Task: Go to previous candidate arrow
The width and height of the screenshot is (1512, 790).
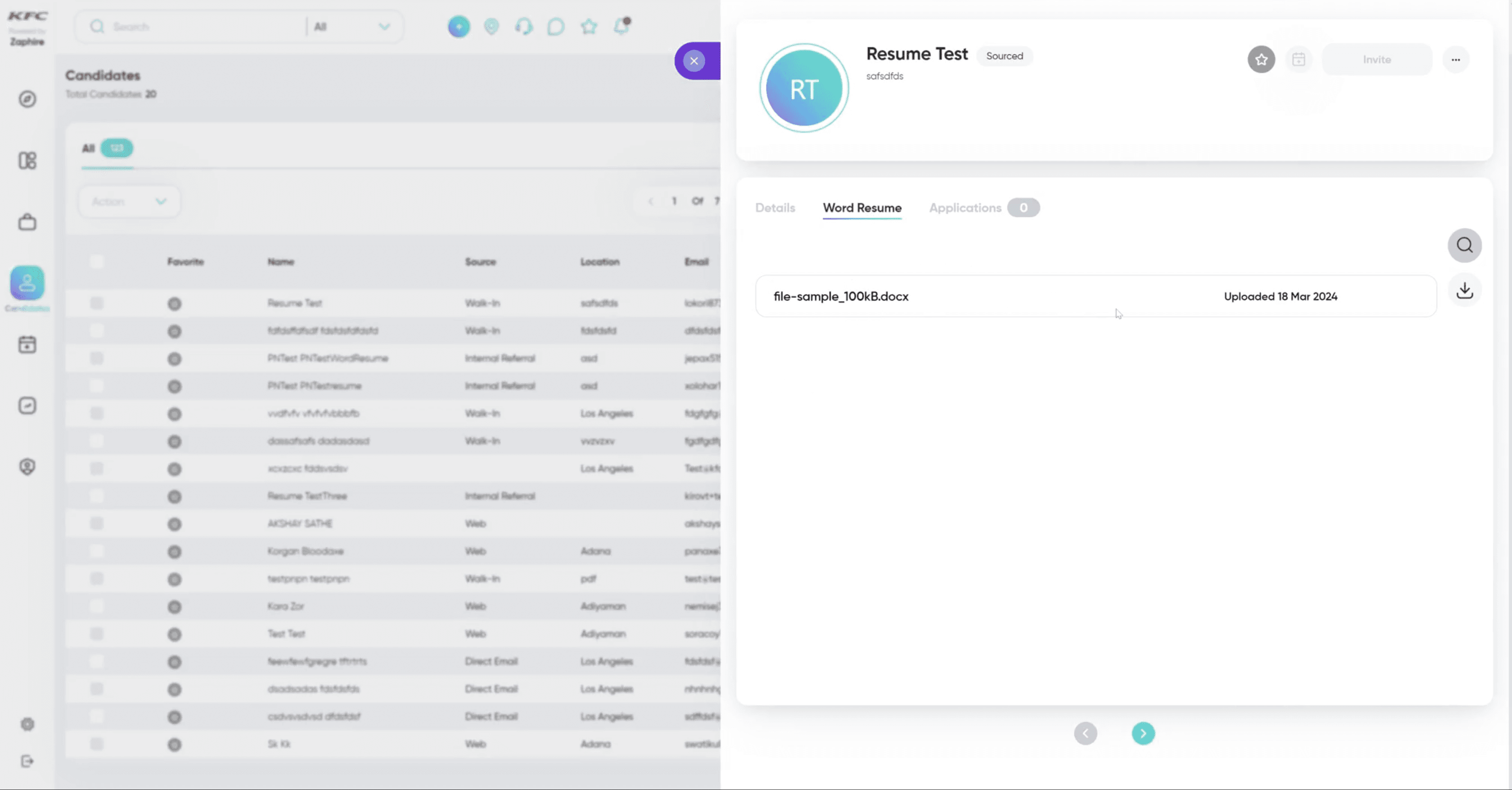Action: point(1085,733)
